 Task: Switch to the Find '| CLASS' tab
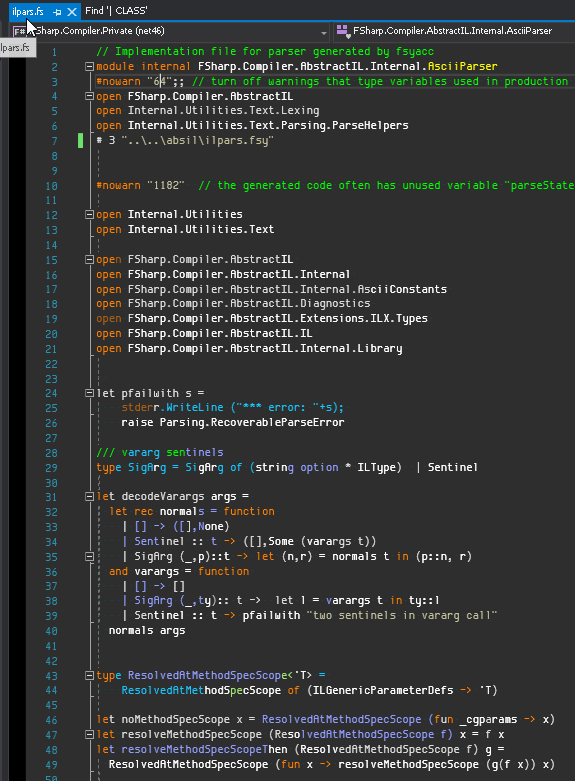point(116,10)
